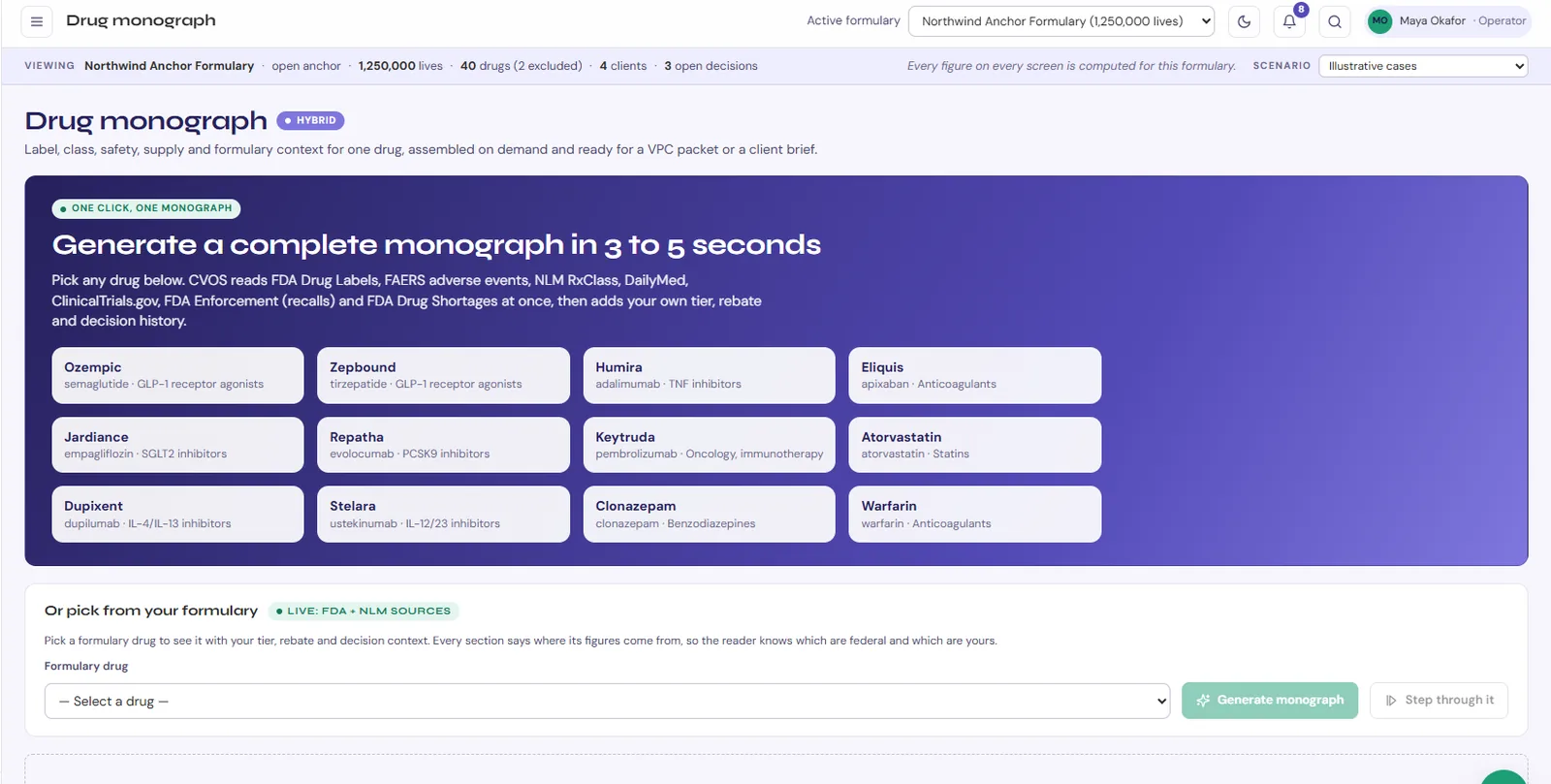Select the Eliquis apixaban card
The height and width of the screenshot is (784, 1551).
click(x=974, y=375)
